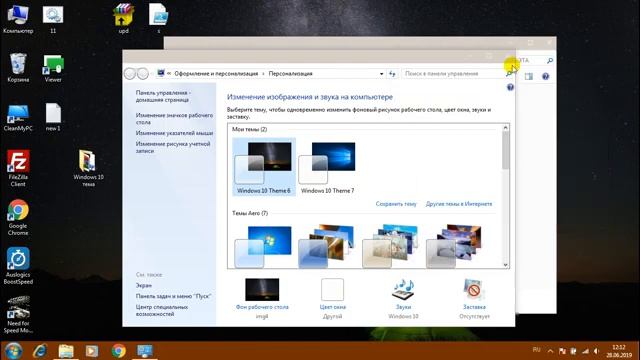
Task: Select third Aero theme thumbnail
Action: 391,247
